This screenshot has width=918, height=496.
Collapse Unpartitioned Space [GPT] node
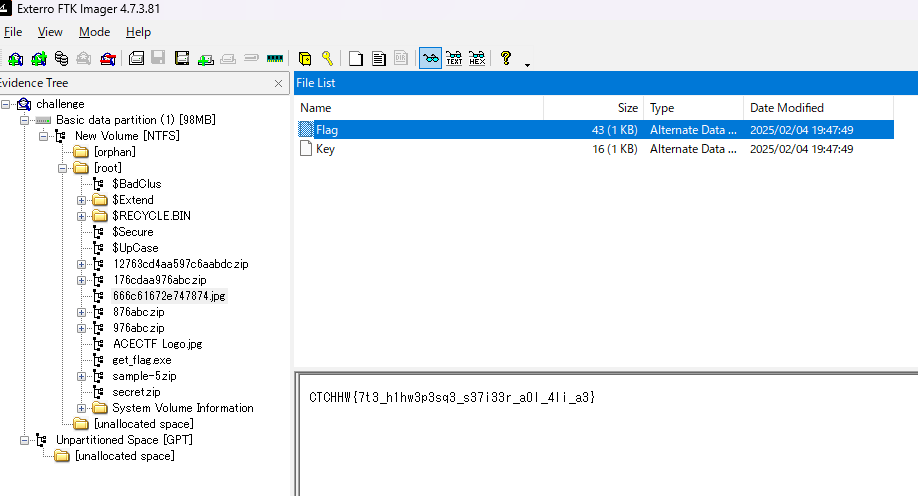click(25, 440)
